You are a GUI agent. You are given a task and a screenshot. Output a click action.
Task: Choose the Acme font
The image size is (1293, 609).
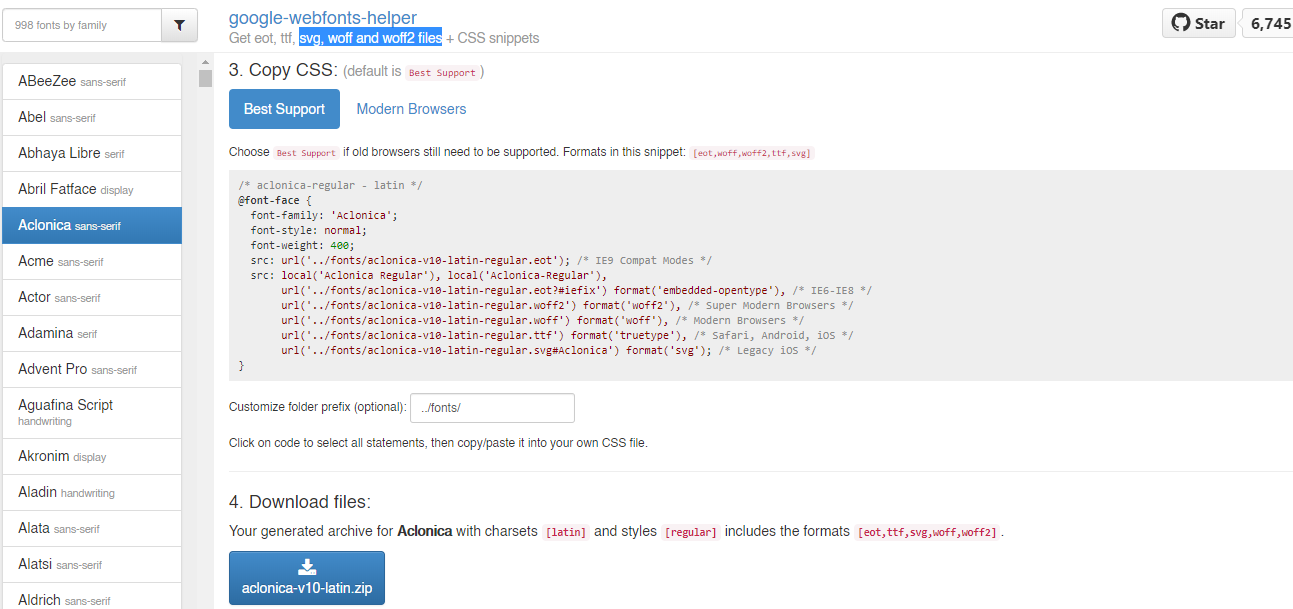coord(92,261)
